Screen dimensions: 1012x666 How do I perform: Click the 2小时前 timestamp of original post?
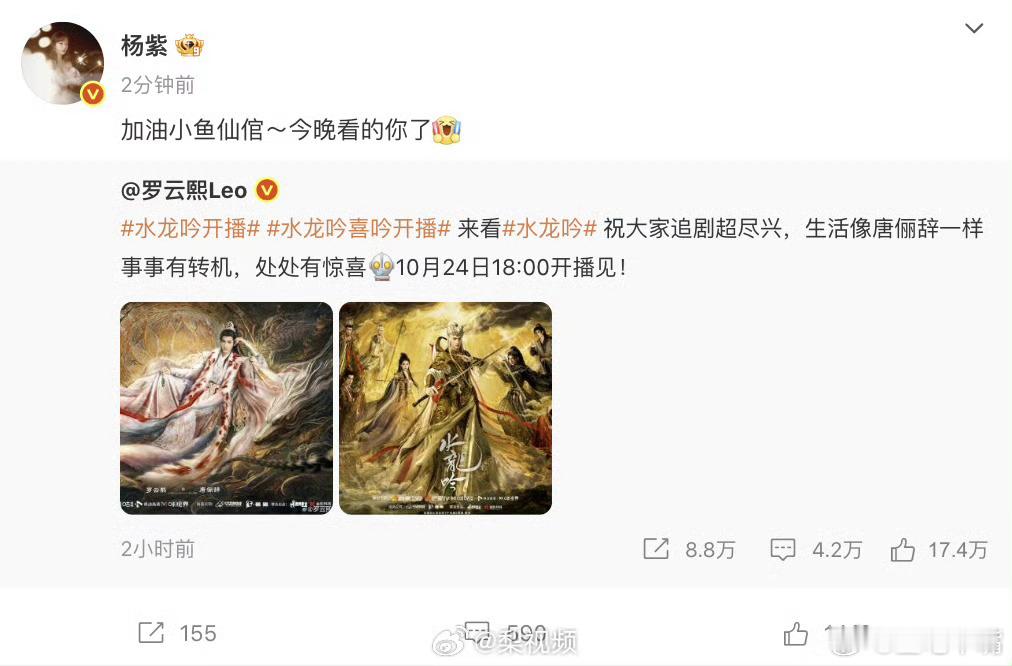pyautogui.click(x=157, y=549)
